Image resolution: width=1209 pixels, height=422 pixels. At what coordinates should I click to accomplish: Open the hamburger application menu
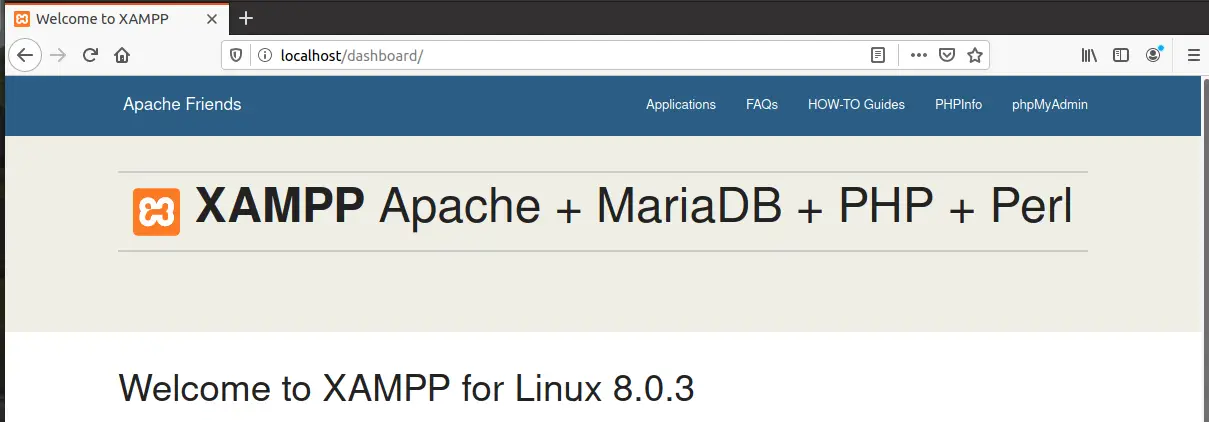(1193, 55)
